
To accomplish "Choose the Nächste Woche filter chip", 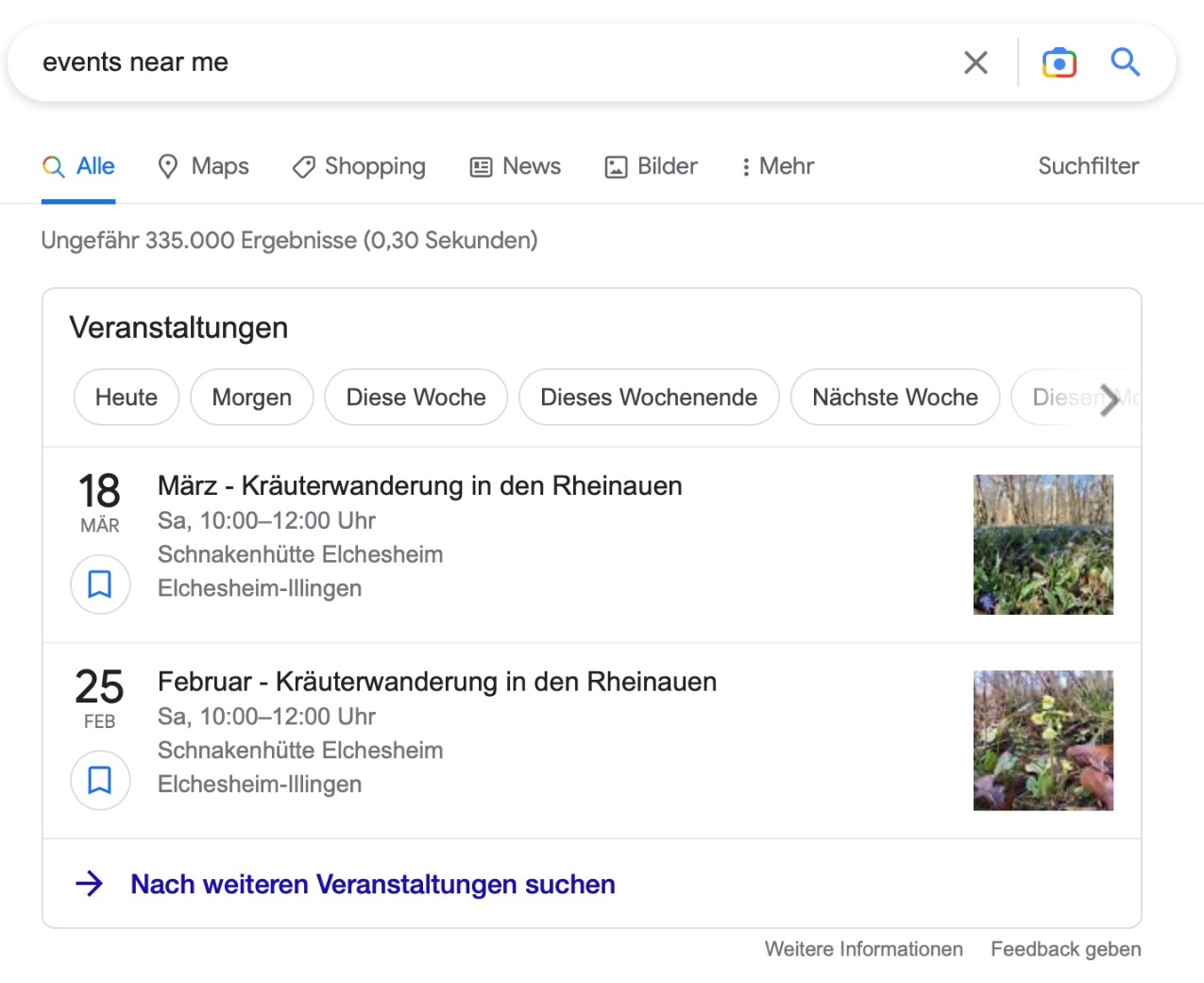I will pos(894,398).
